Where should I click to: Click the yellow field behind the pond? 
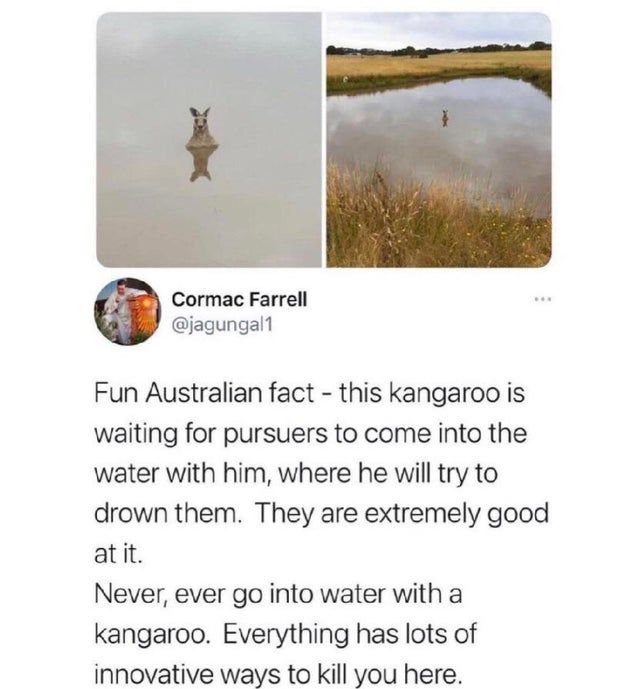[x=439, y=64]
